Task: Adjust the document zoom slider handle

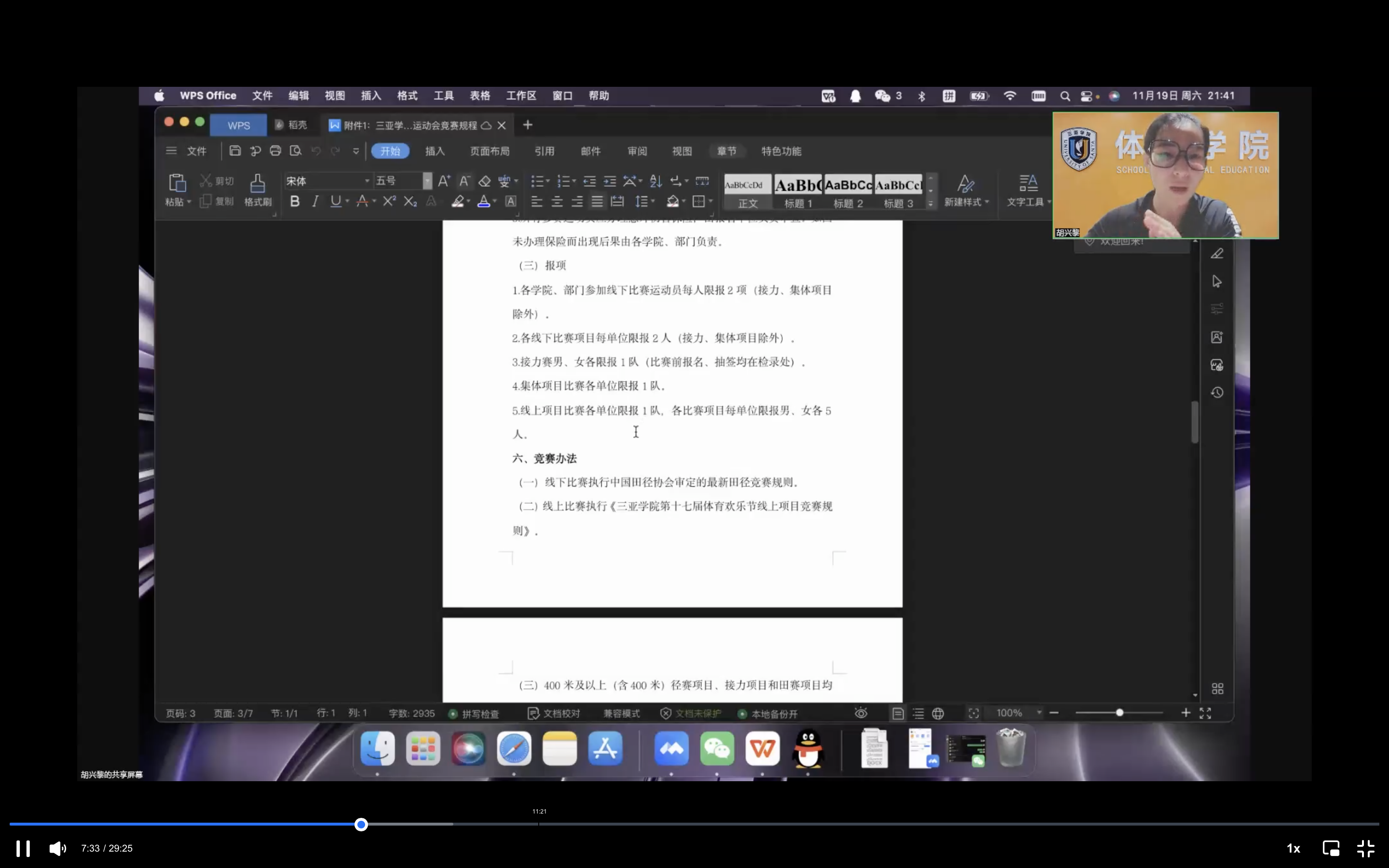Action: tap(1119, 713)
